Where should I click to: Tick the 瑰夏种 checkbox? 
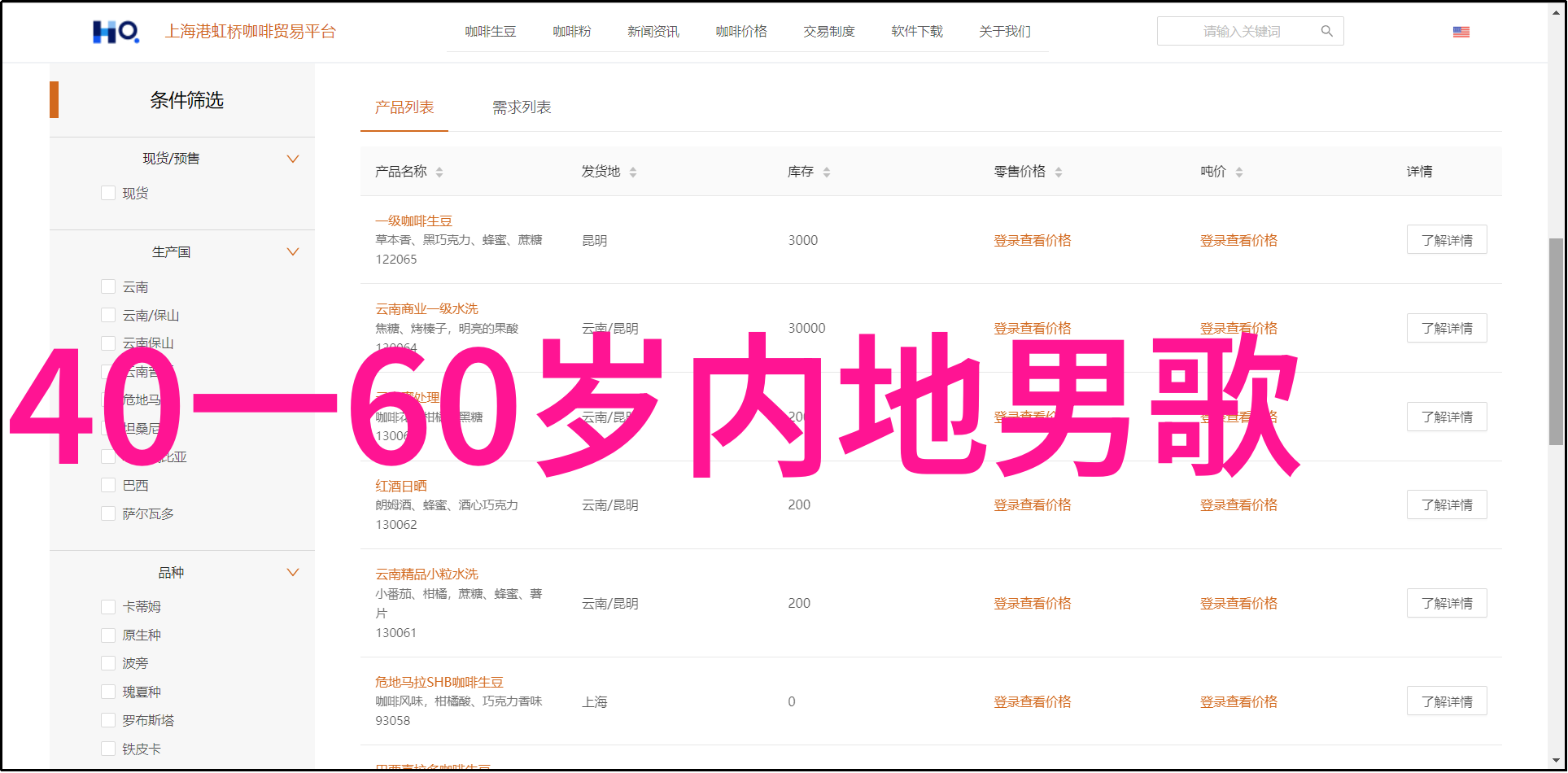click(107, 692)
